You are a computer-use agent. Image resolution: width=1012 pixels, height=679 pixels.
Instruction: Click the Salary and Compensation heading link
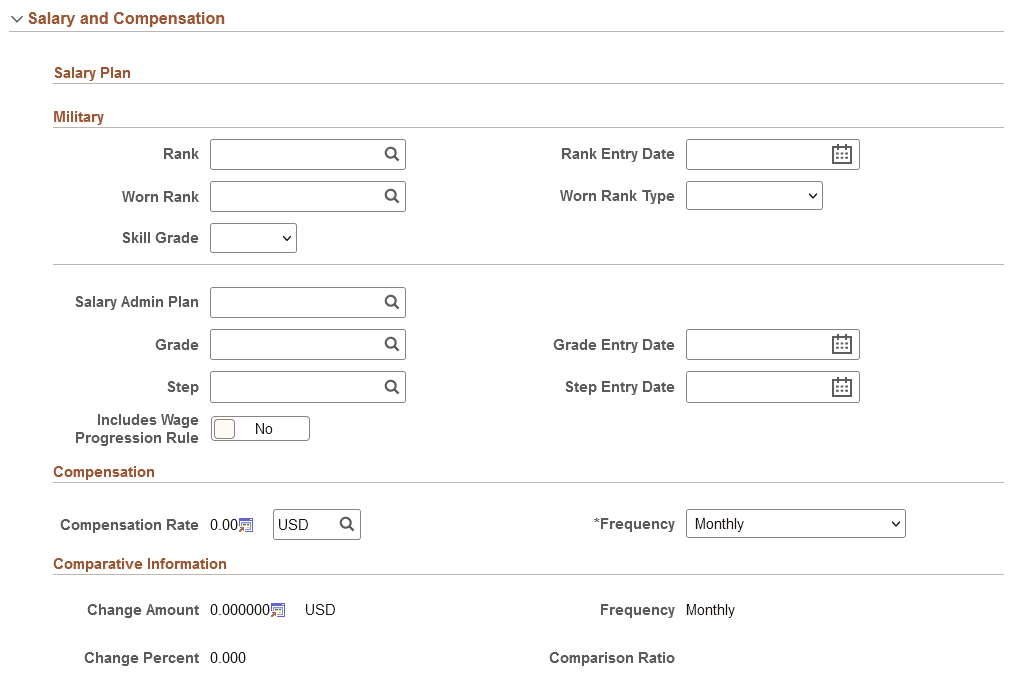click(x=126, y=18)
